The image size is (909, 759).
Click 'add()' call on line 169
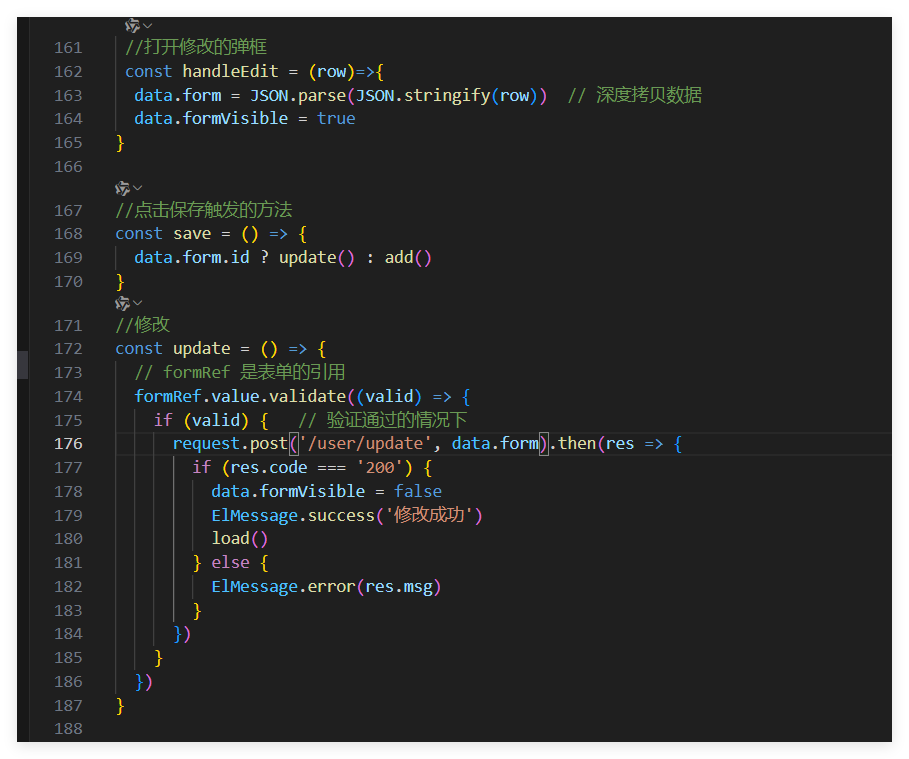tap(408, 257)
